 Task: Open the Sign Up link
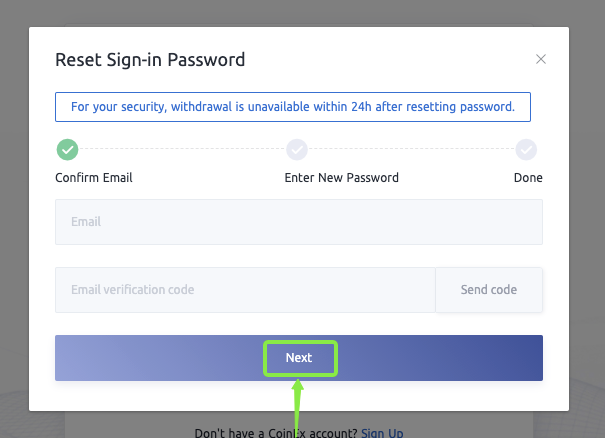[382, 432]
